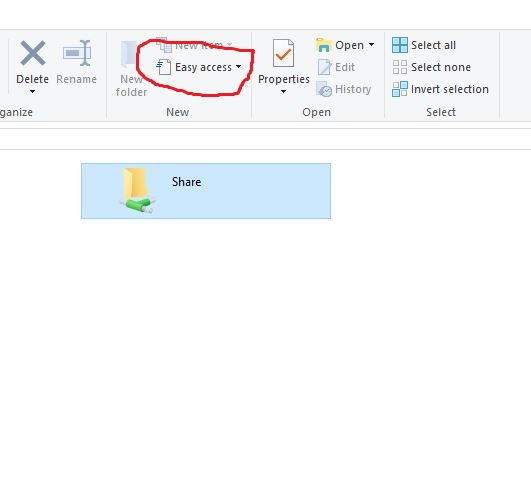Click the New folder button
Screen dimensions: 531x487
(x=131, y=69)
